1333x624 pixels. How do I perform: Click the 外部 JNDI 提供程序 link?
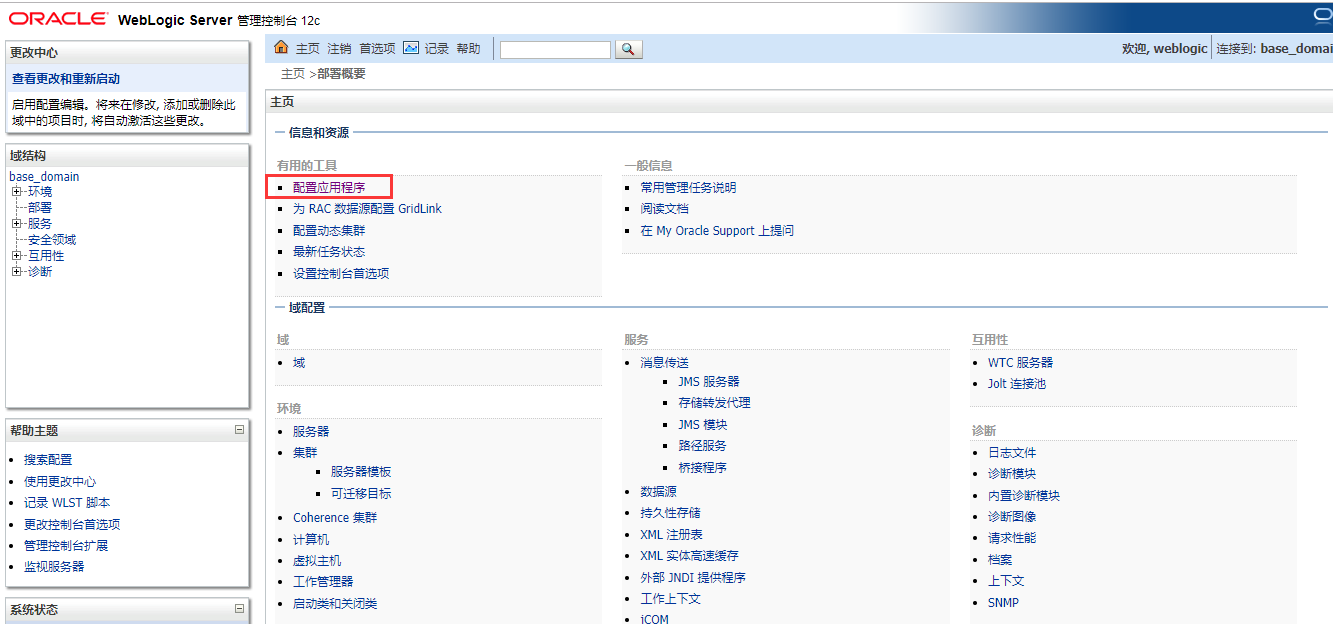(x=693, y=578)
